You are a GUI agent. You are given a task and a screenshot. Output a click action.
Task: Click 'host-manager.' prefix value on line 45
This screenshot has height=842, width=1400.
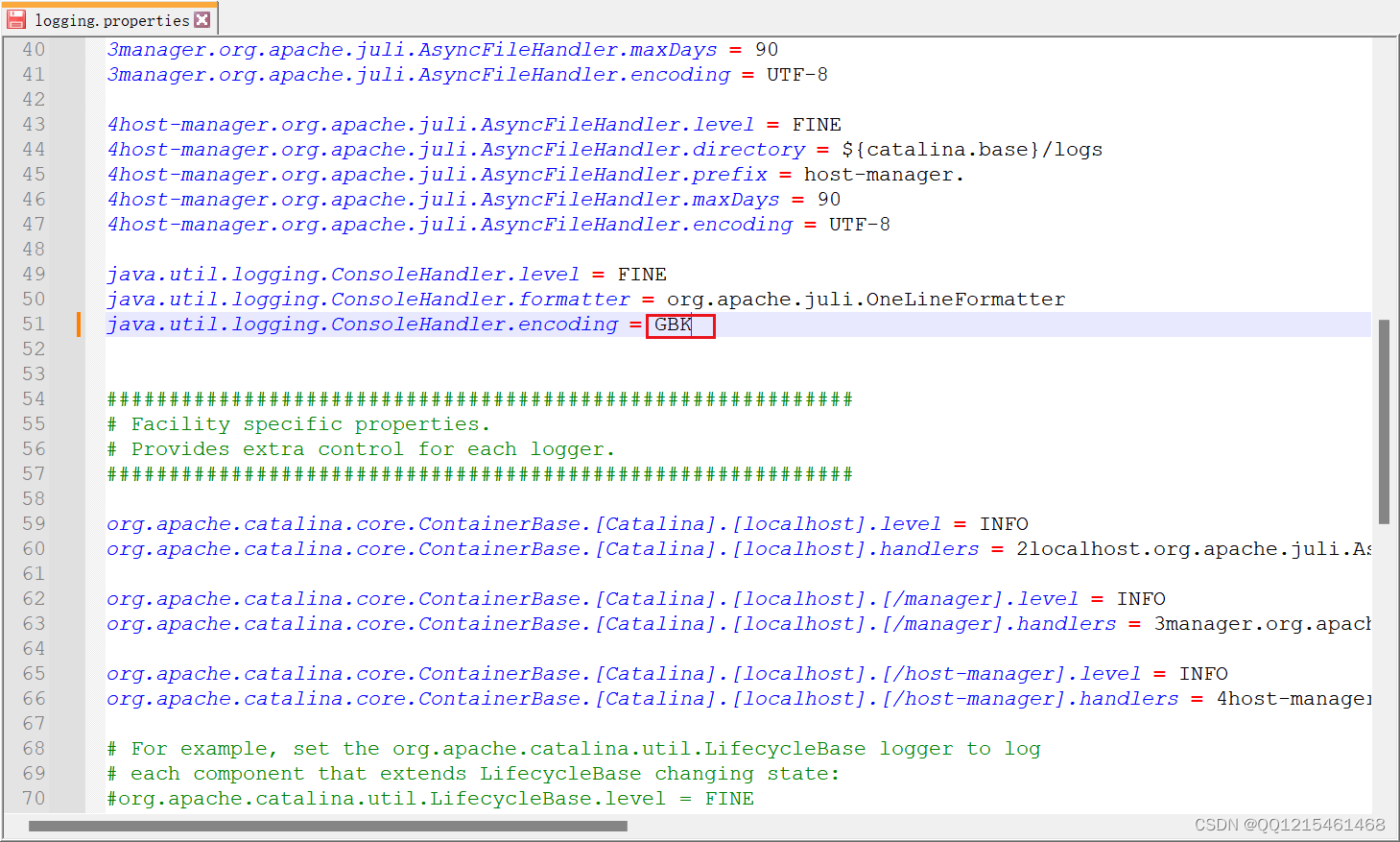click(884, 175)
